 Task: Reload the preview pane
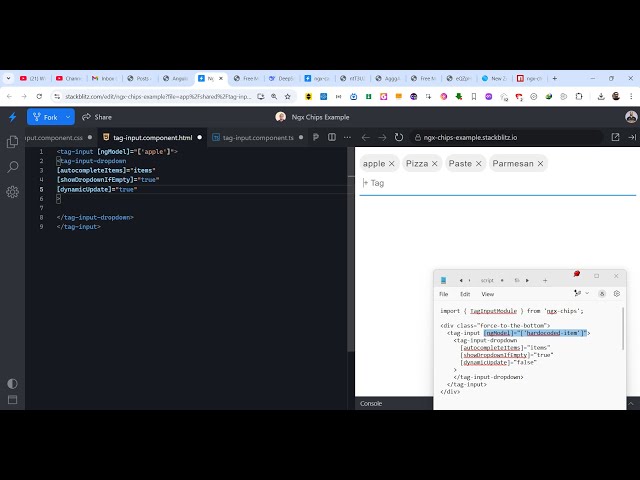coord(399,137)
